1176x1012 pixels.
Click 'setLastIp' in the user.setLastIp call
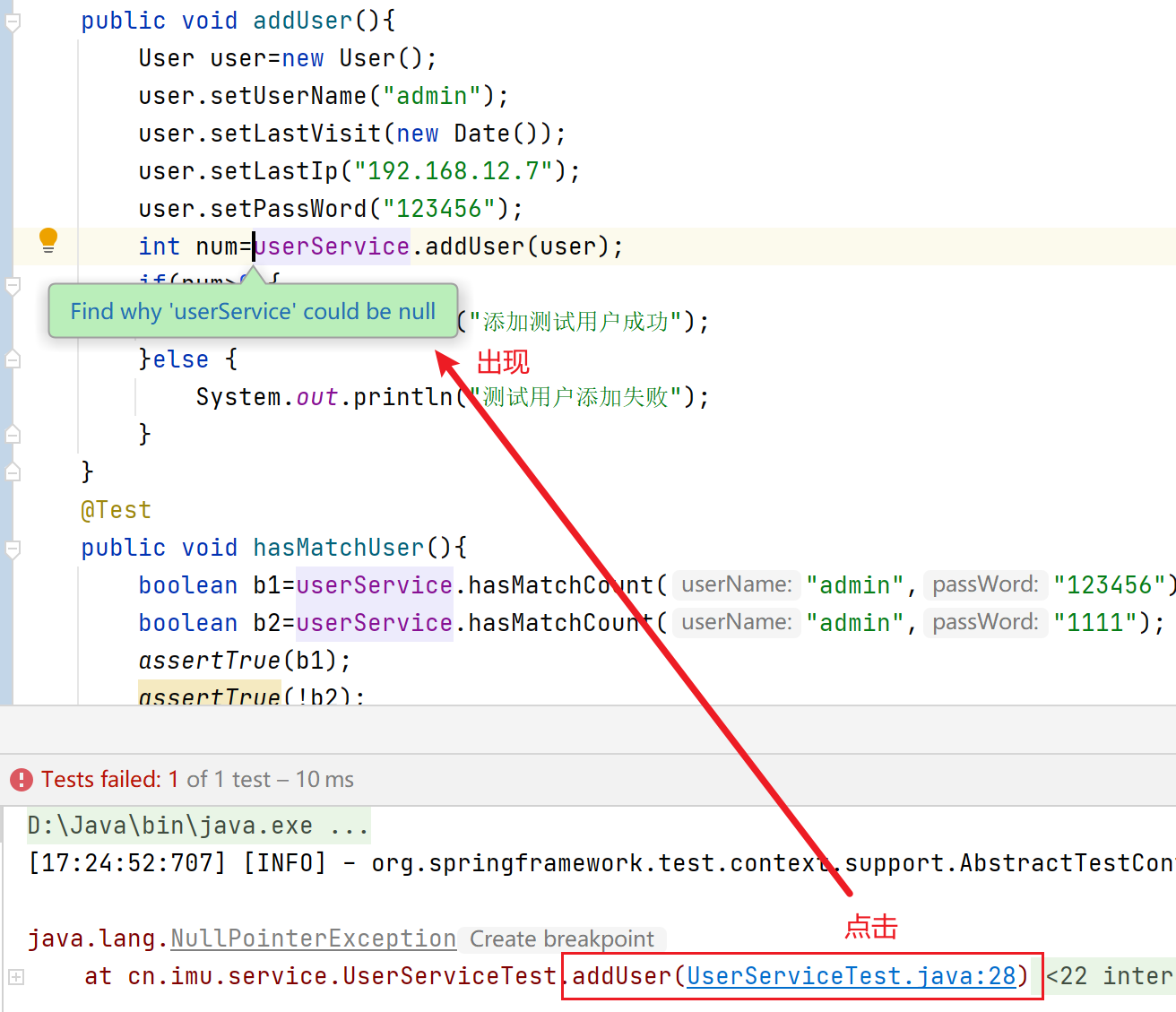(x=274, y=171)
